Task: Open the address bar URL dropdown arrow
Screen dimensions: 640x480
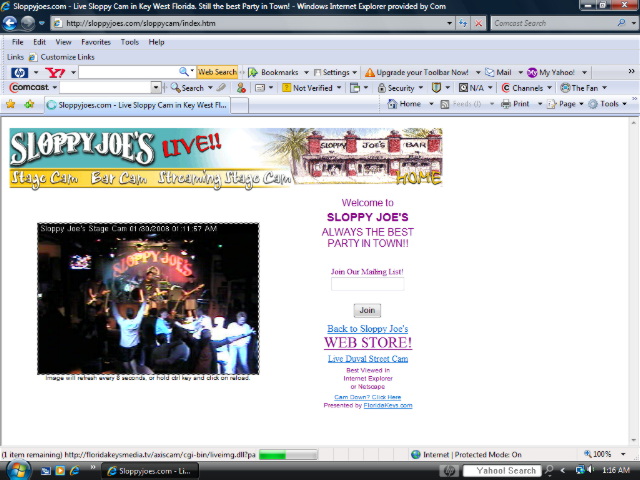Action: [x=449, y=23]
